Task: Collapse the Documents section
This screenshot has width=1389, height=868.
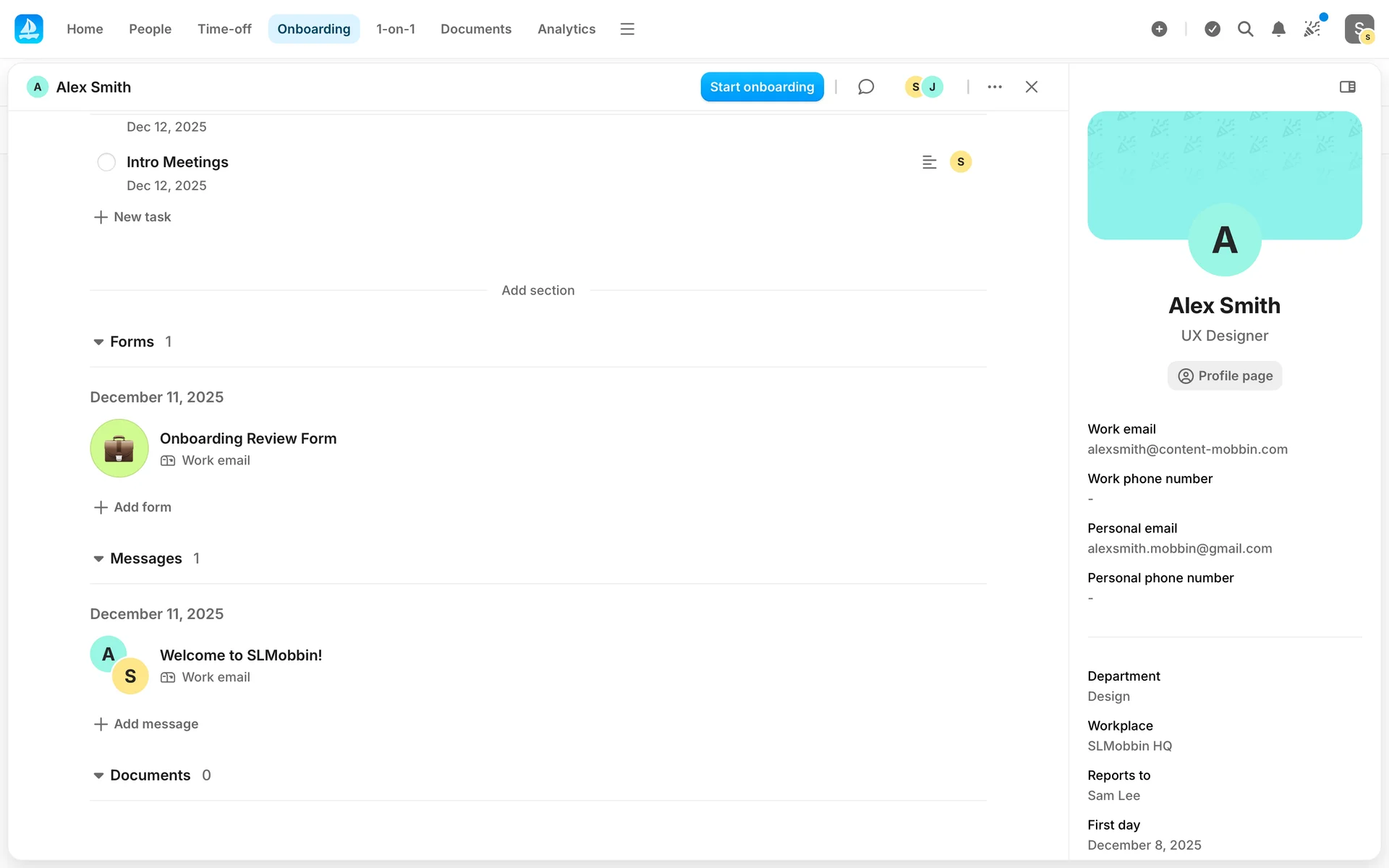Action: click(98, 775)
